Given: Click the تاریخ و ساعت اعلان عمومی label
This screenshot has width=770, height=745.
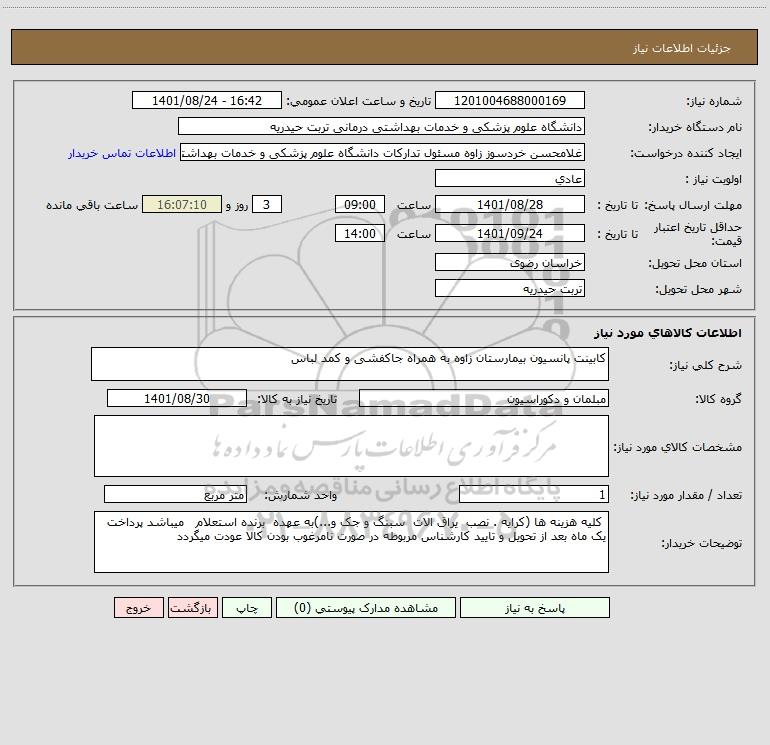Looking at the screenshot, I should coord(358,101).
